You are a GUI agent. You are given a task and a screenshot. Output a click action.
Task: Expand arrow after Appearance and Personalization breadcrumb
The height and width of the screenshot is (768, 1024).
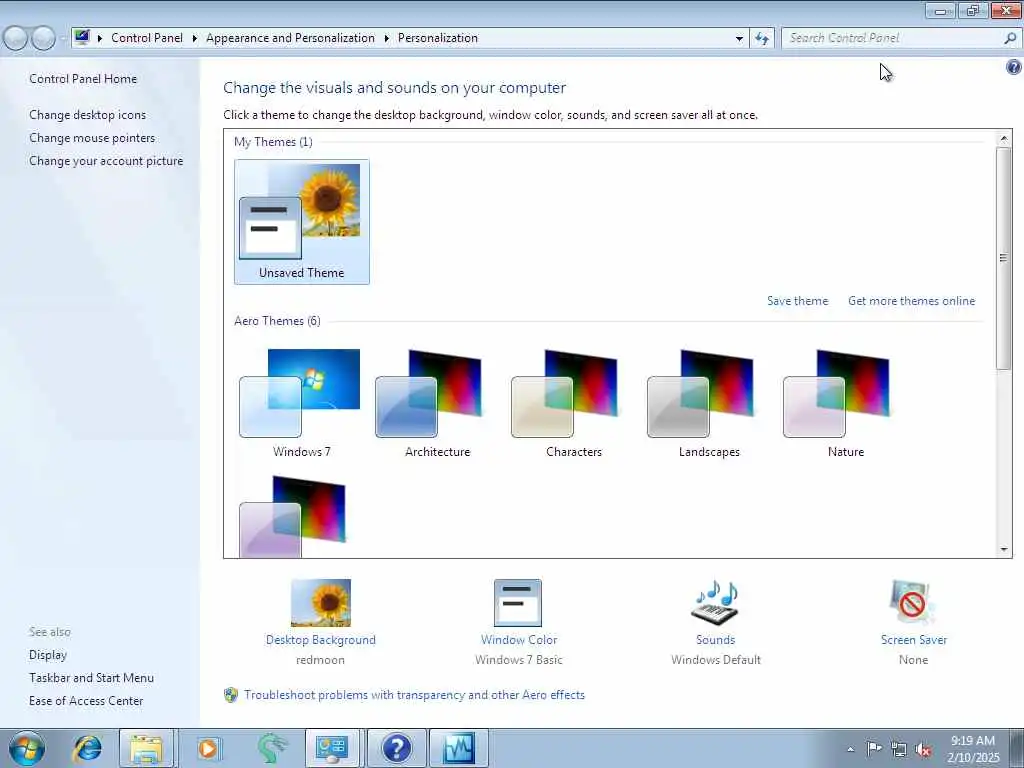point(387,38)
